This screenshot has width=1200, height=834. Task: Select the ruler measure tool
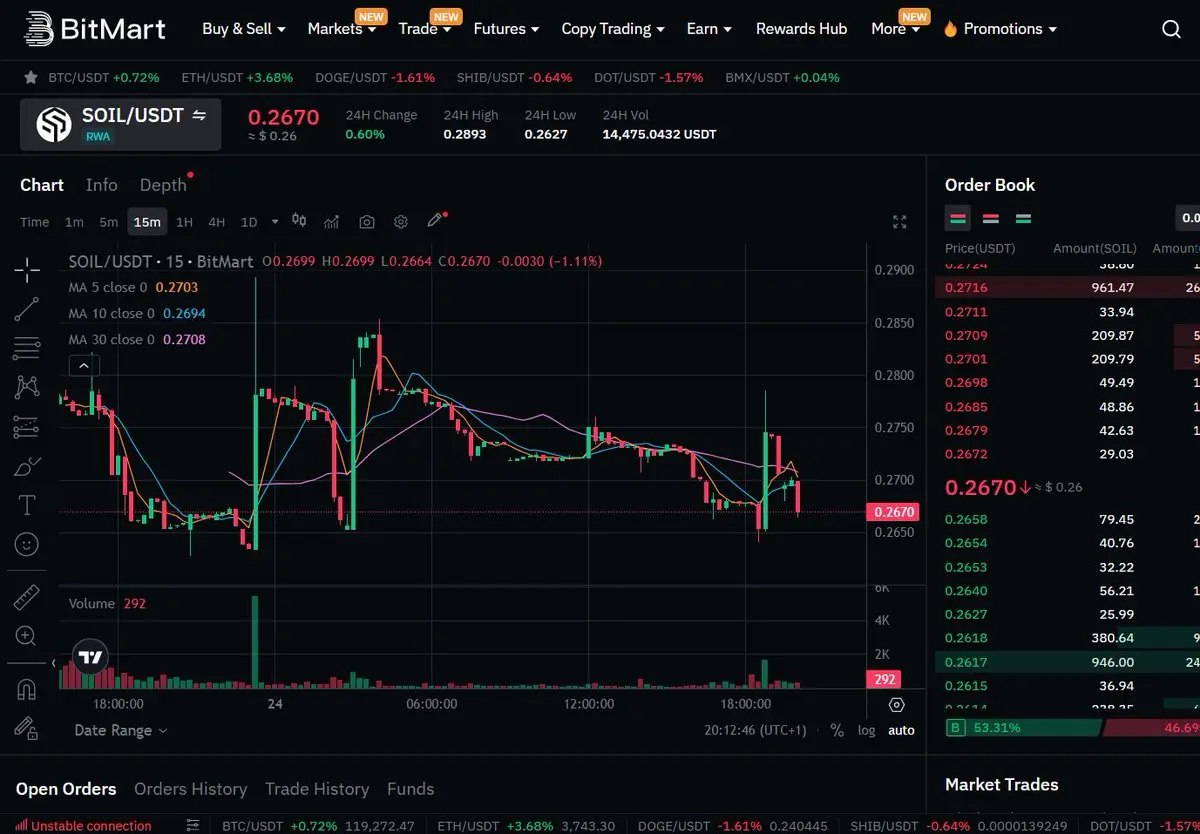click(x=27, y=597)
